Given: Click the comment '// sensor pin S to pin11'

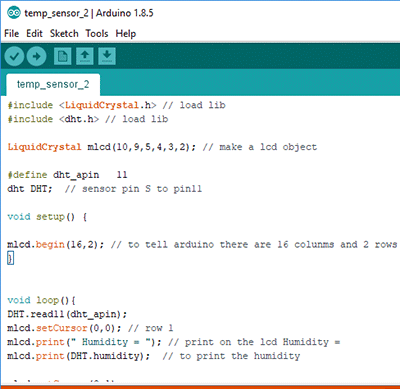Looking at the screenshot, I should [133, 189].
